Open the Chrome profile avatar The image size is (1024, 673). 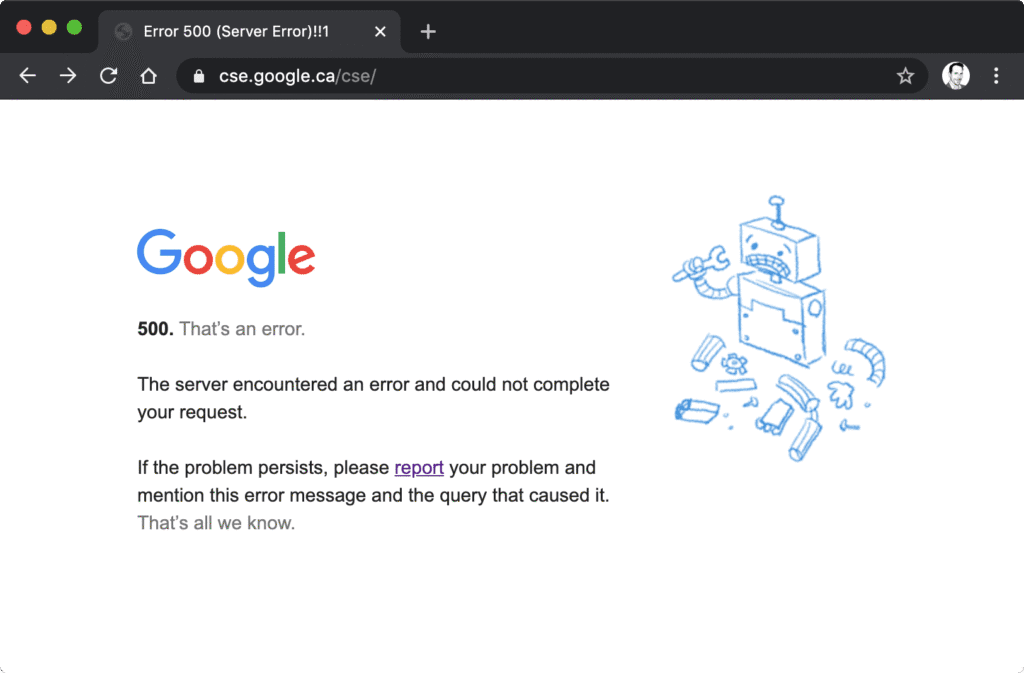[x=955, y=75]
